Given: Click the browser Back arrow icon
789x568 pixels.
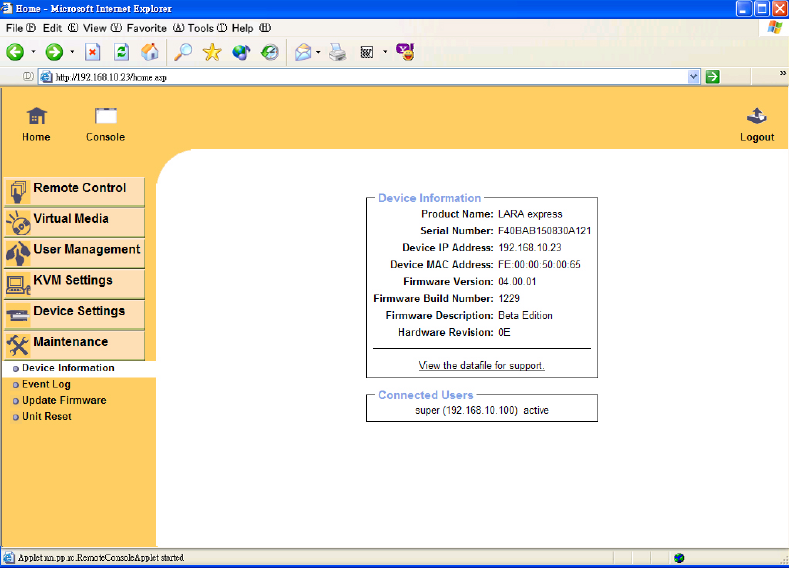Looking at the screenshot, I should (x=15, y=52).
